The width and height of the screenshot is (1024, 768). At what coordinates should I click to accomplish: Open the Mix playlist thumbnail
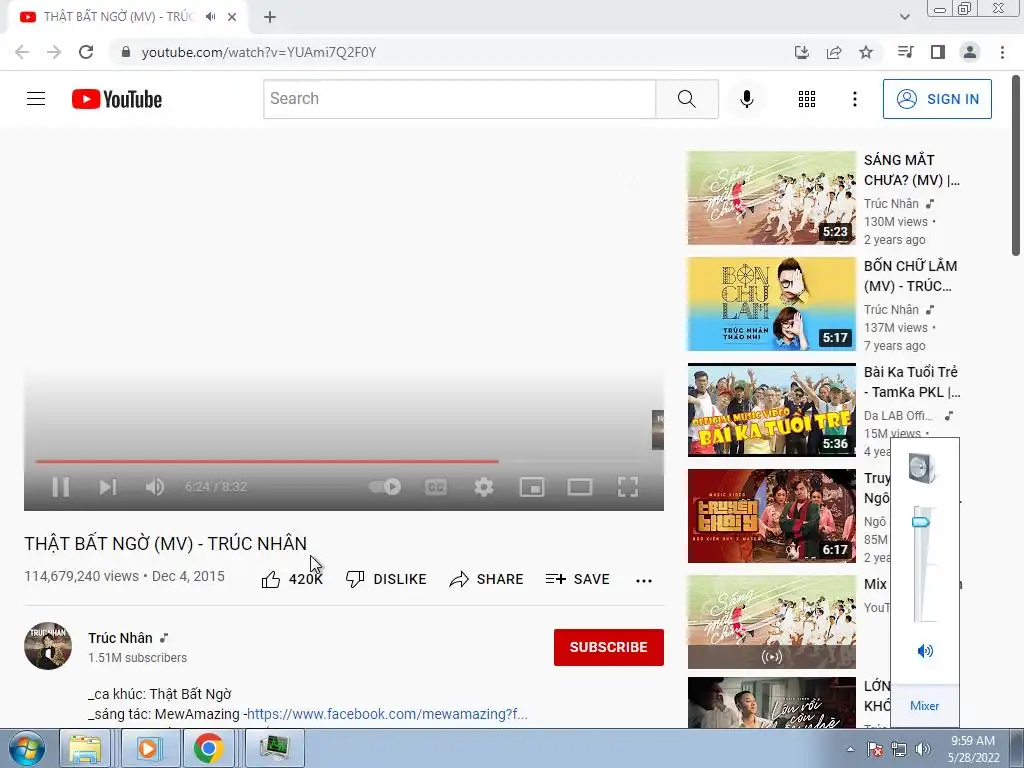pos(771,622)
